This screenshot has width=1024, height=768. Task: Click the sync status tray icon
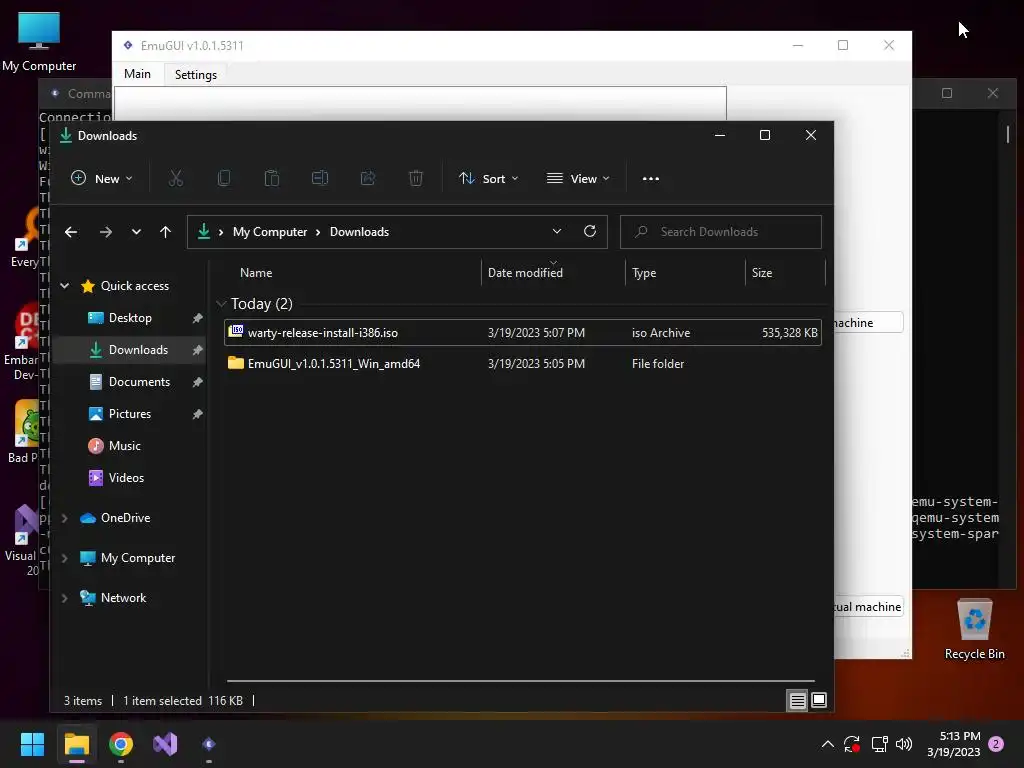(852, 744)
